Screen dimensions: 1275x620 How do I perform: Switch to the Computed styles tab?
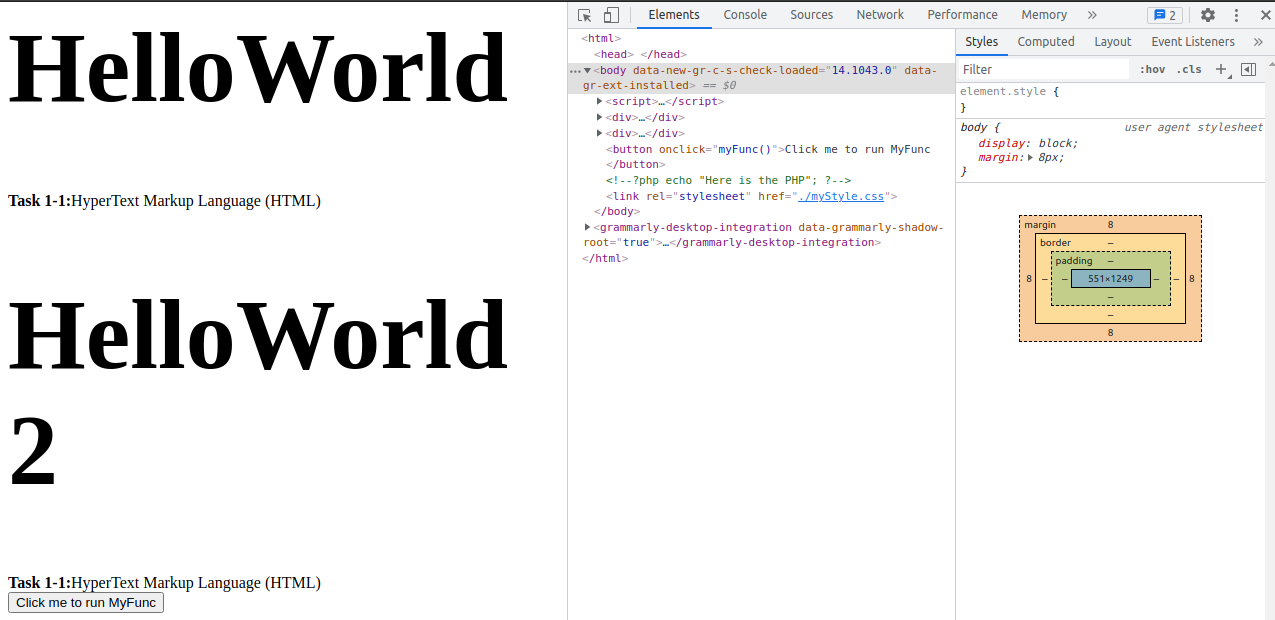click(1045, 42)
